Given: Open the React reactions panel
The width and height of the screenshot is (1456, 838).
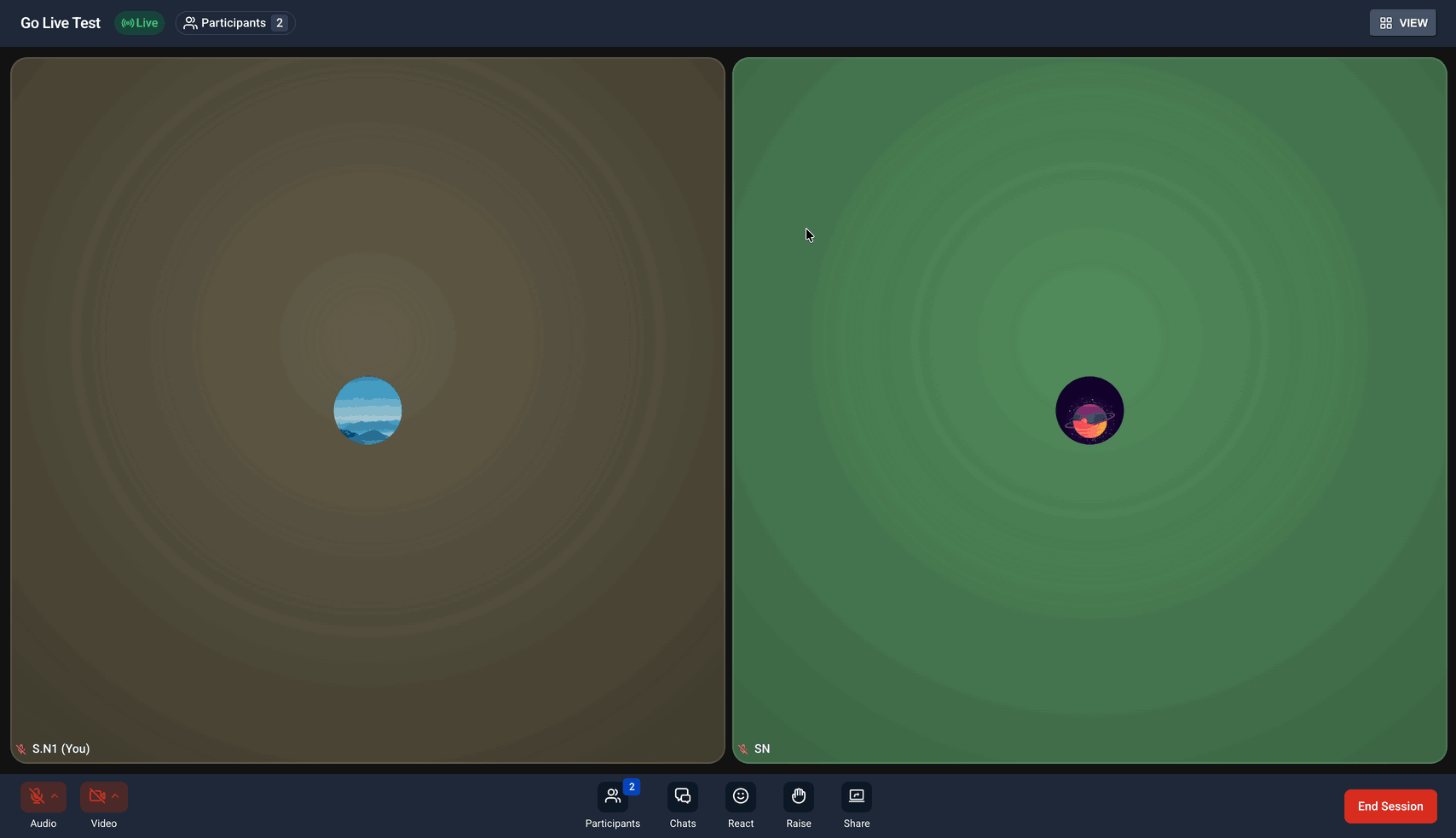Looking at the screenshot, I should click(x=741, y=795).
